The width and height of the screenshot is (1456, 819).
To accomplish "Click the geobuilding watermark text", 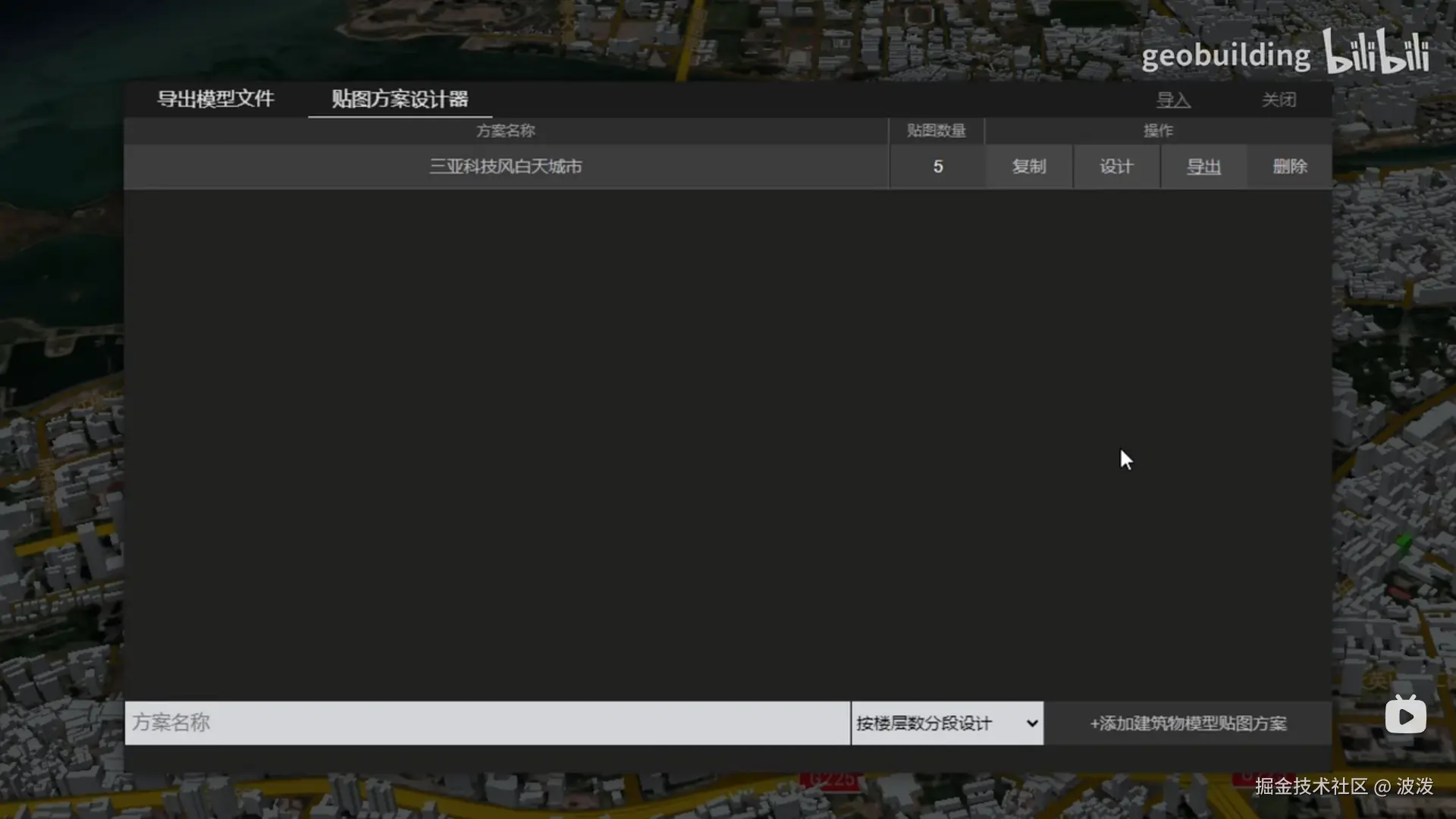I will coord(1225,57).
